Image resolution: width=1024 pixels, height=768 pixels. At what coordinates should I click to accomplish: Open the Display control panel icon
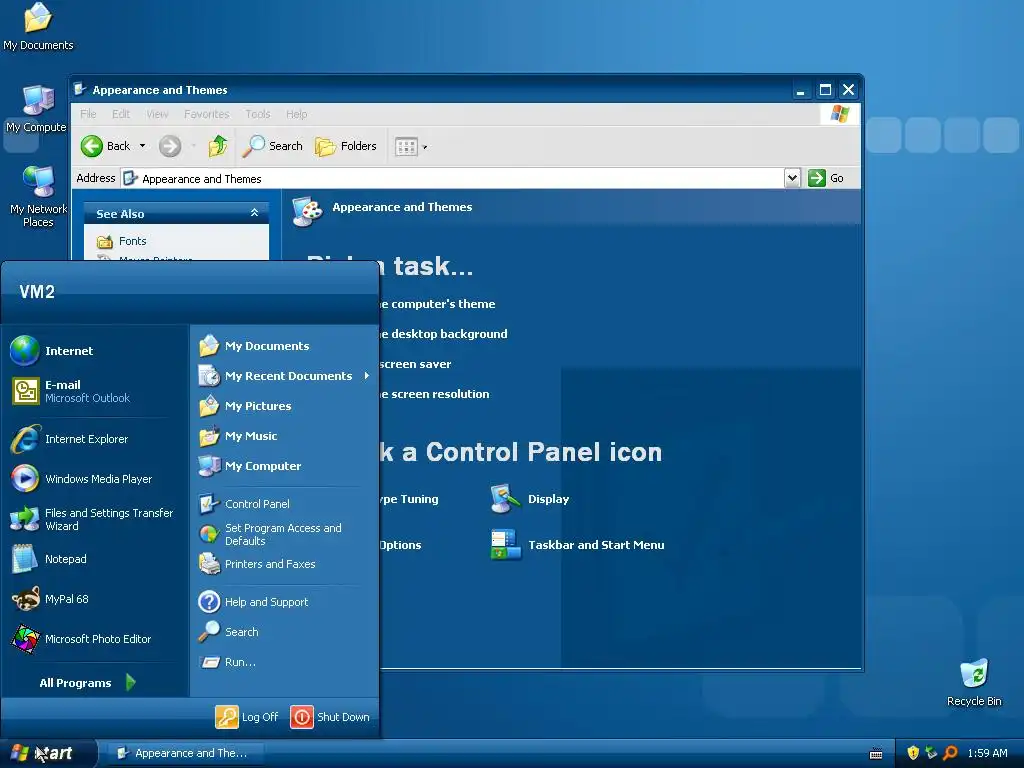point(530,499)
